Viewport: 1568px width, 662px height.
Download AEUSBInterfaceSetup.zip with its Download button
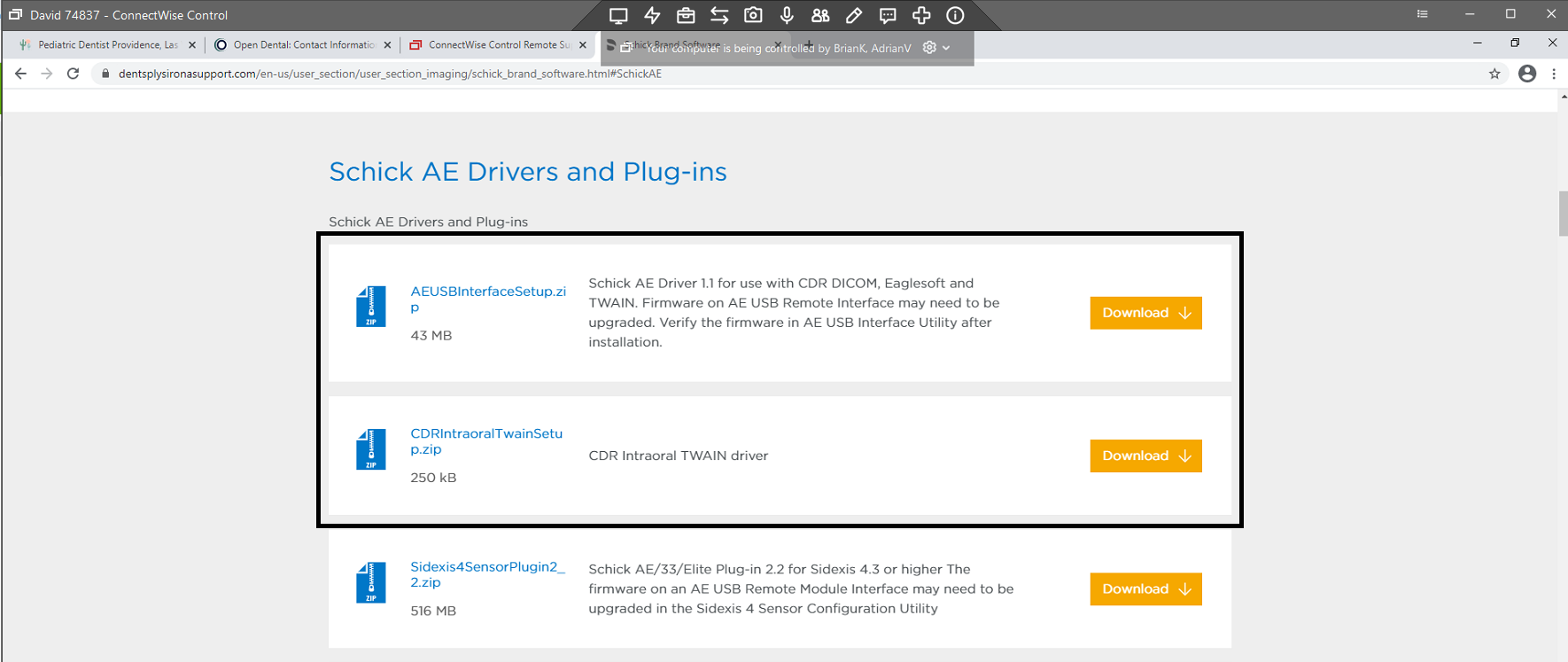tap(1145, 313)
